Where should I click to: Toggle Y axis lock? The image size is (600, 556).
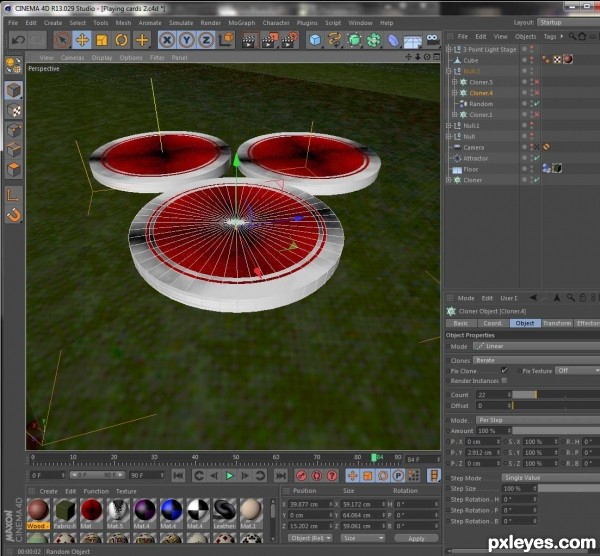point(186,40)
